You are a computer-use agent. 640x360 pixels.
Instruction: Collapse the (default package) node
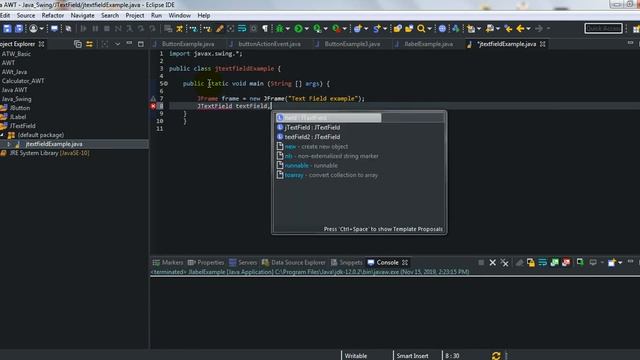pos(2,135)
